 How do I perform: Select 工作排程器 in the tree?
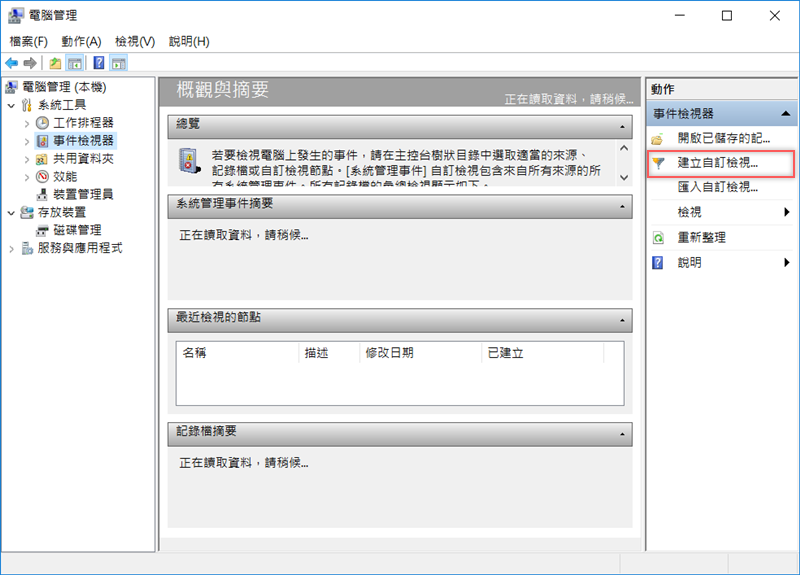84,123
